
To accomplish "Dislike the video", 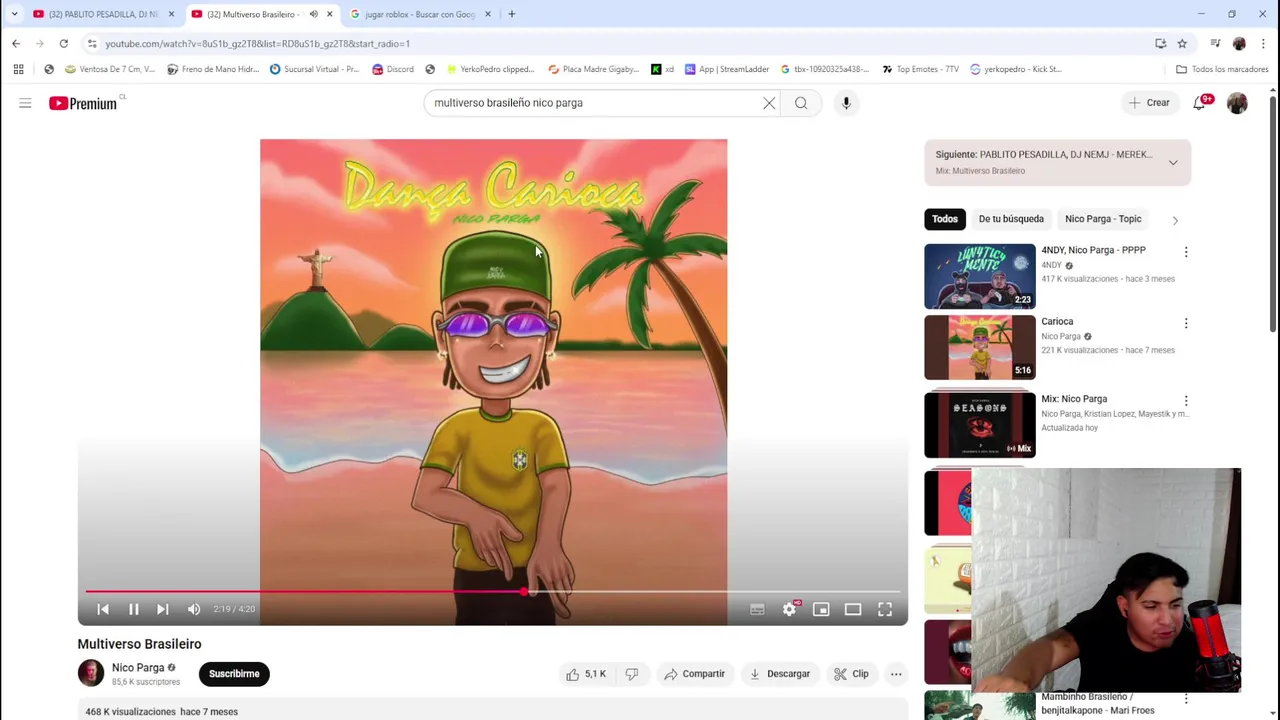I will pos(632,674).
